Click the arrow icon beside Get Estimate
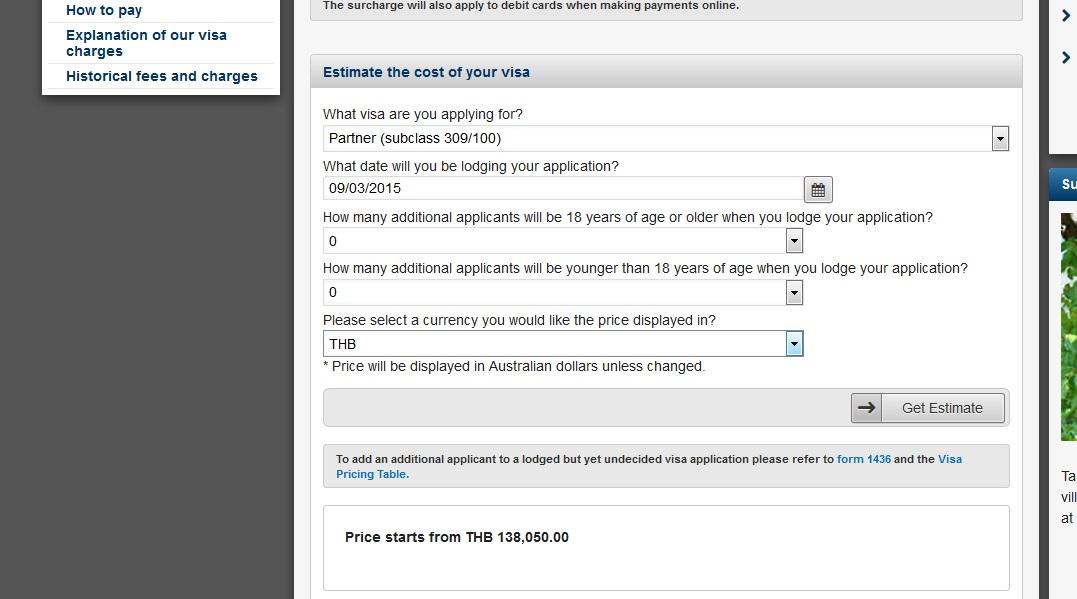1077x599 pixels. [x=866, y=408]
